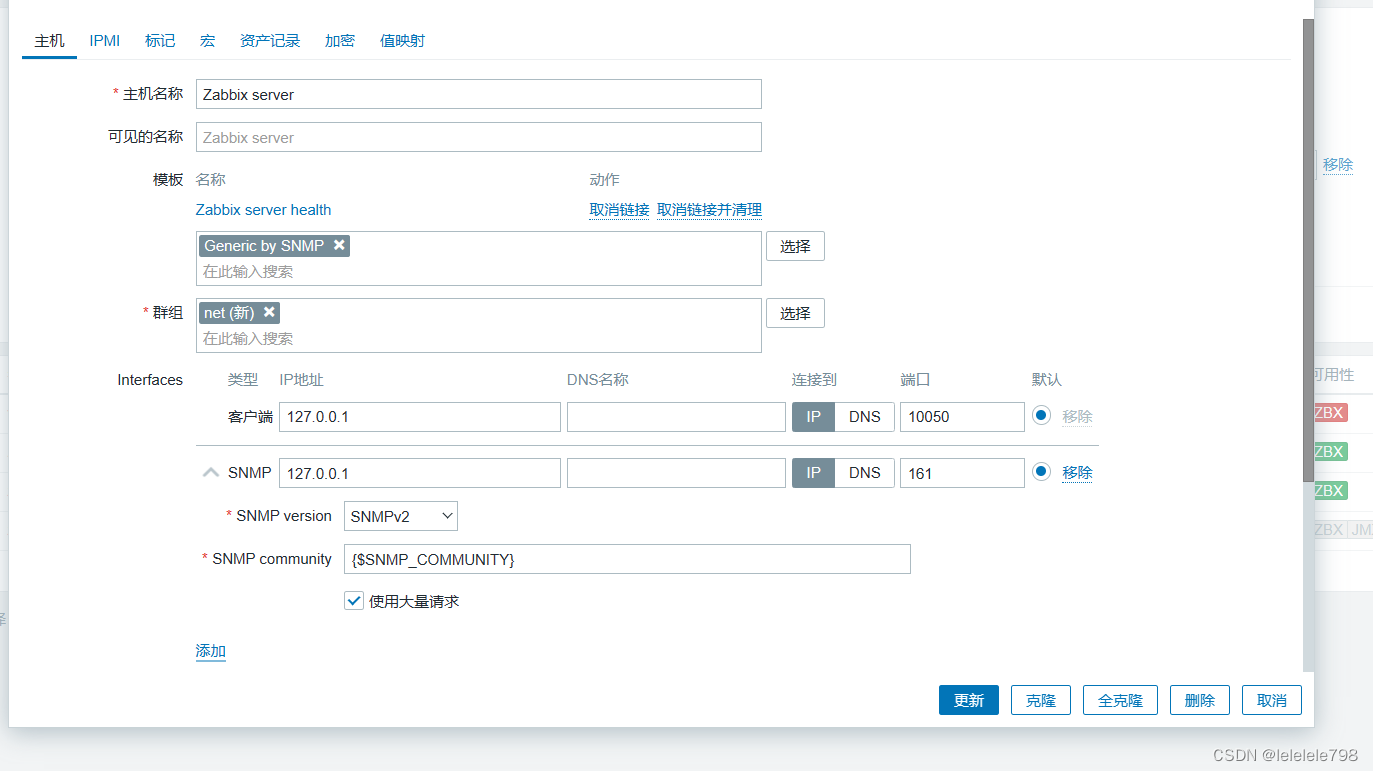The height and width of the screenshot is (771, 1373).
Task: Focus 客户端 DNS name field
Action: pyautogui.click(x=676, y=416)
